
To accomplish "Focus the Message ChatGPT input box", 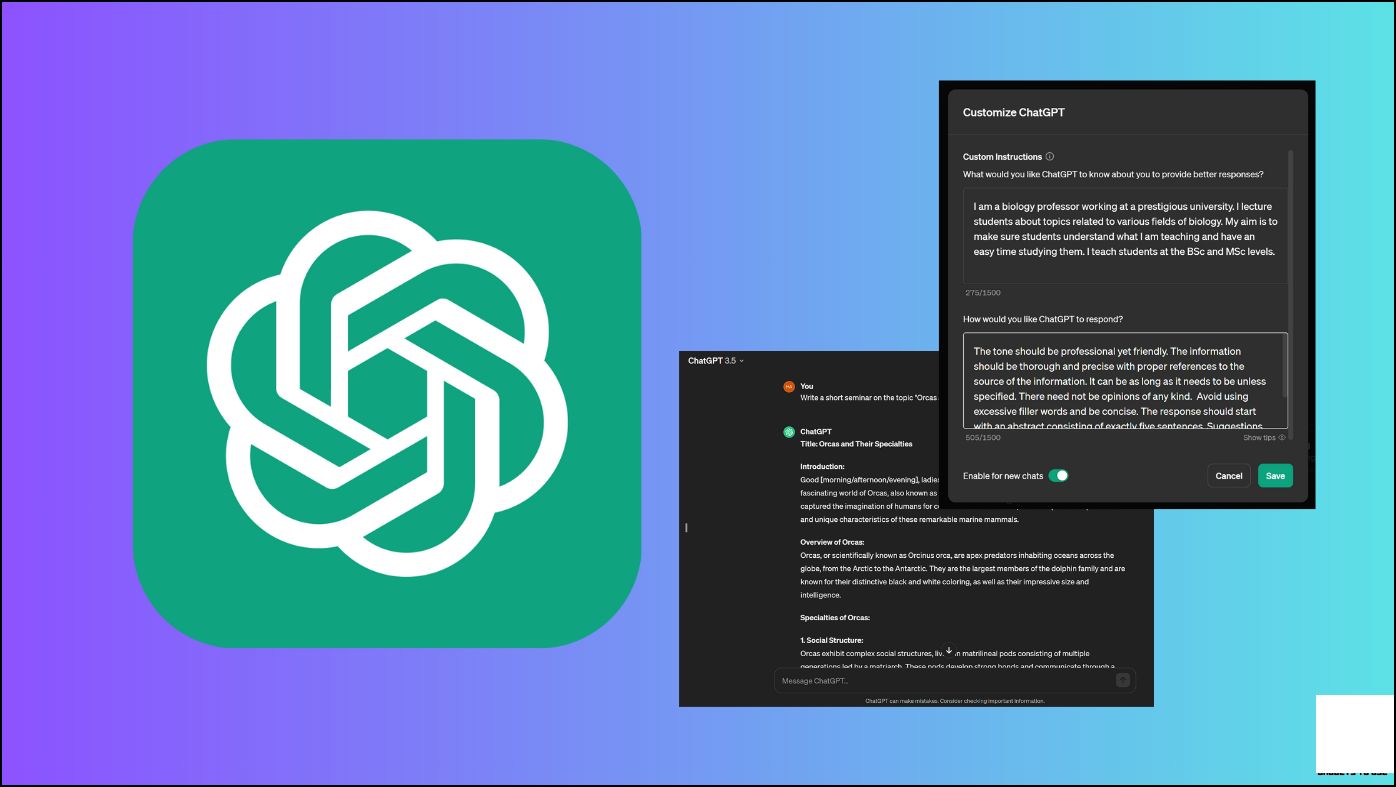I will click(x=955, y=680).
